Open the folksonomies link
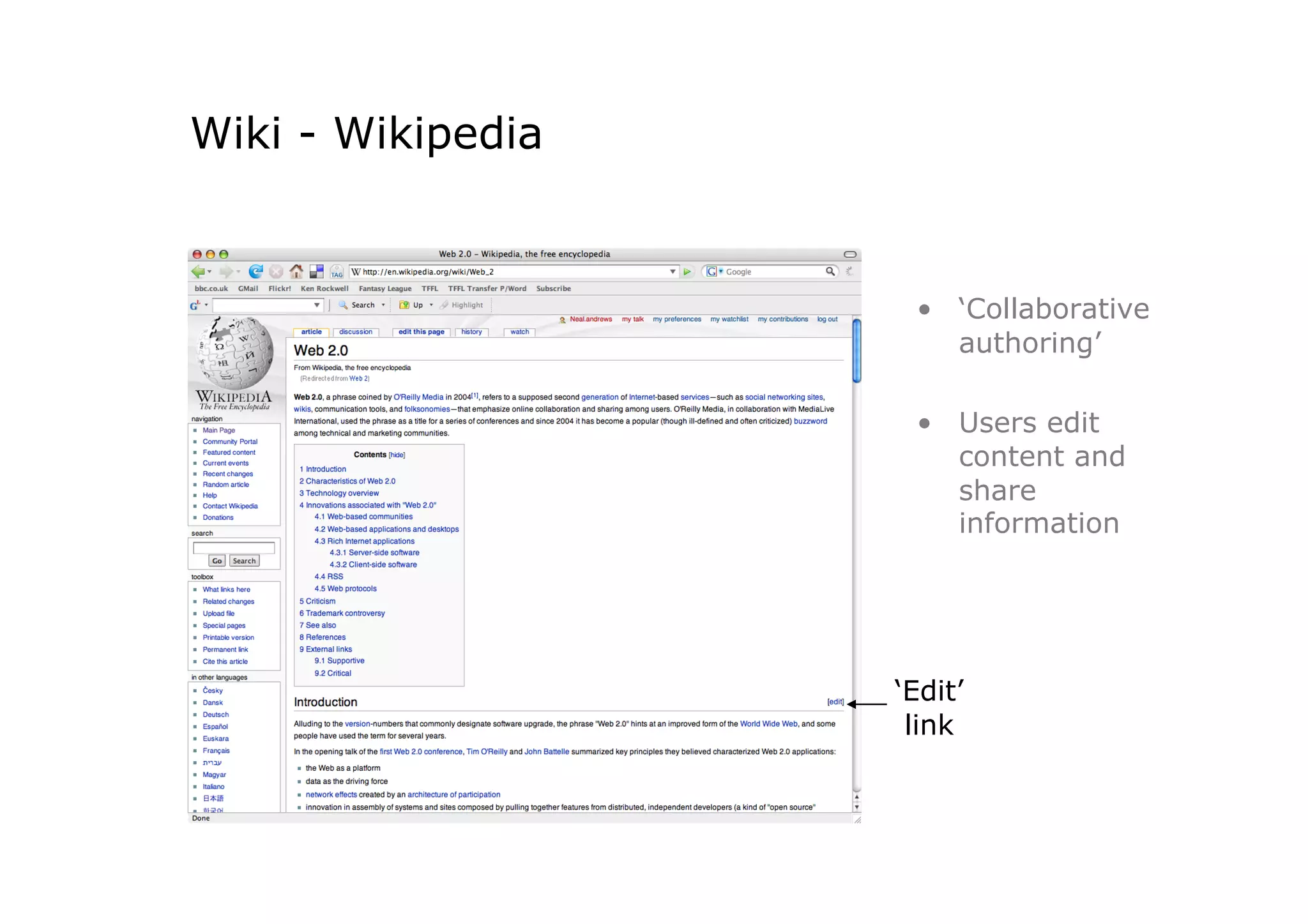The width and height of the screenshot is (1308, 924). pyautogui.click(x=427, y=409)
